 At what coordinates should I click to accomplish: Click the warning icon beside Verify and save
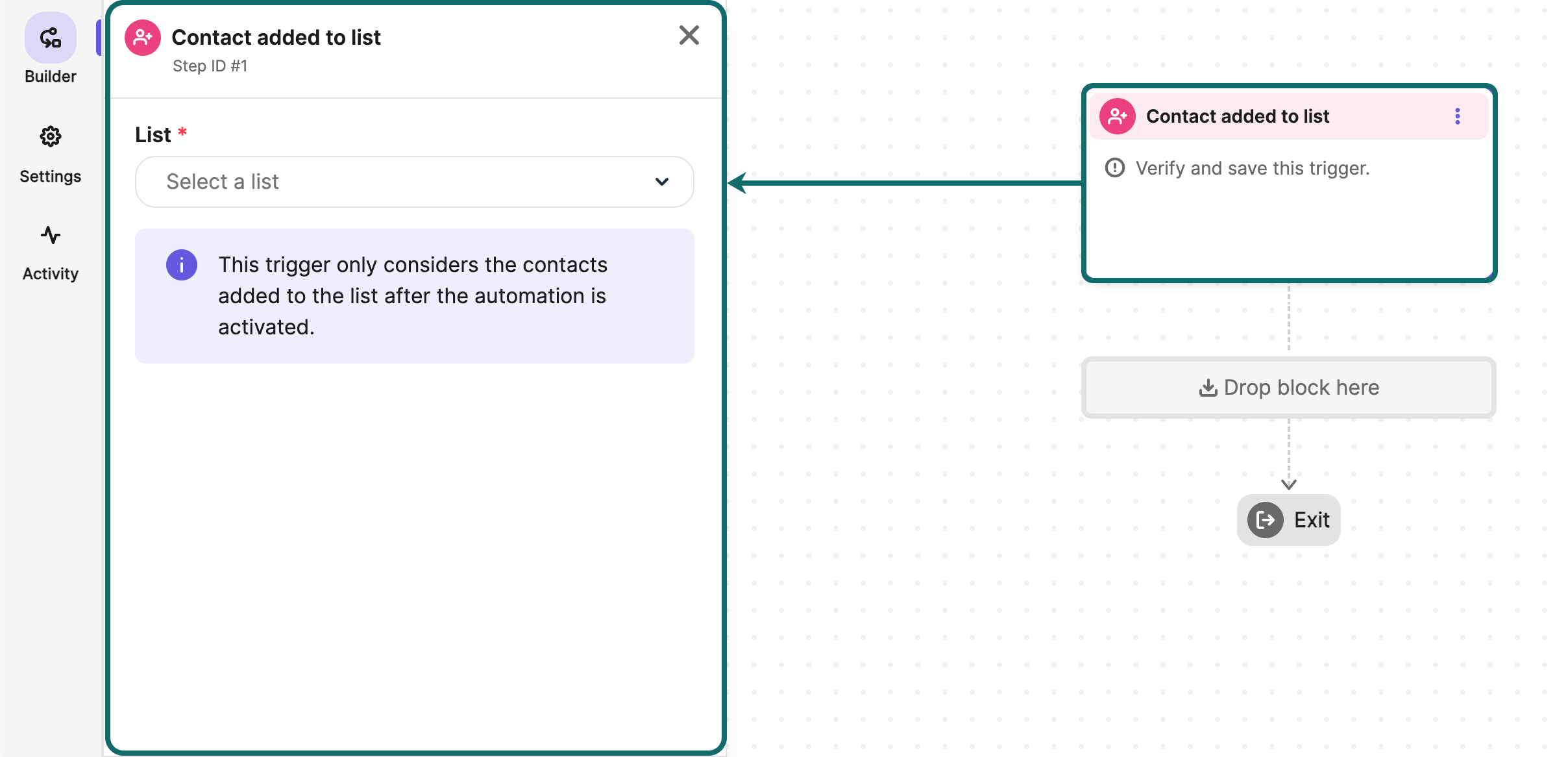point(1114,168)
